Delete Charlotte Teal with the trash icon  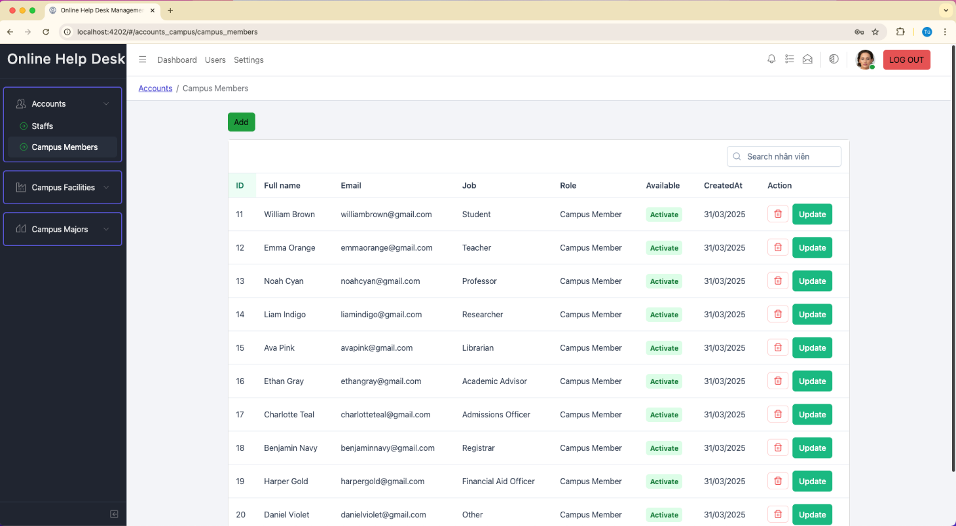pos(777,414)
